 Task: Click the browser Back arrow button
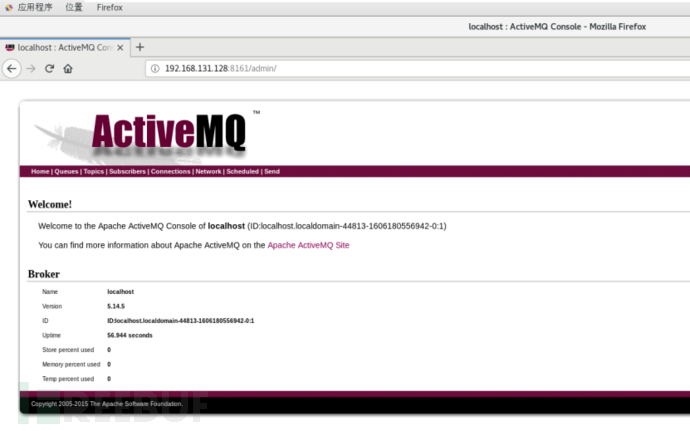click(x=12, y=69)
